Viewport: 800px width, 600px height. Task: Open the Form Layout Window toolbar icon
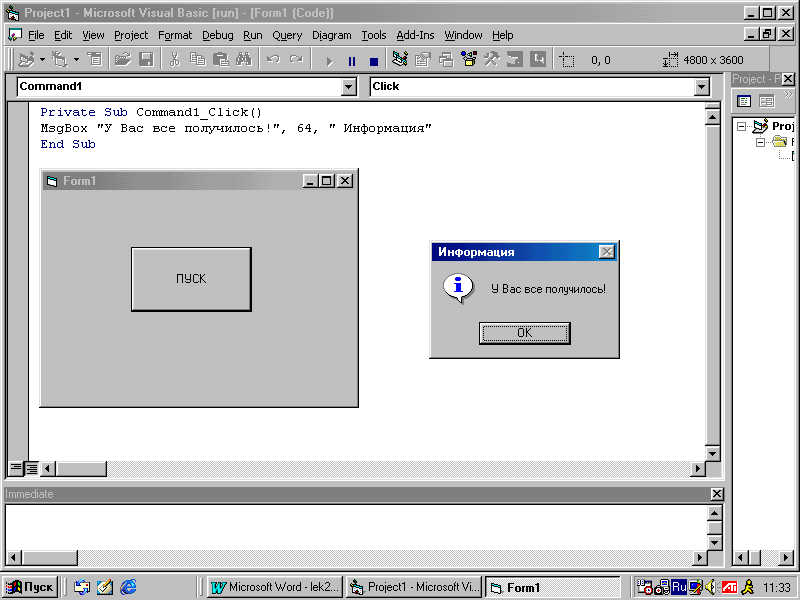(x=446, y=60)
